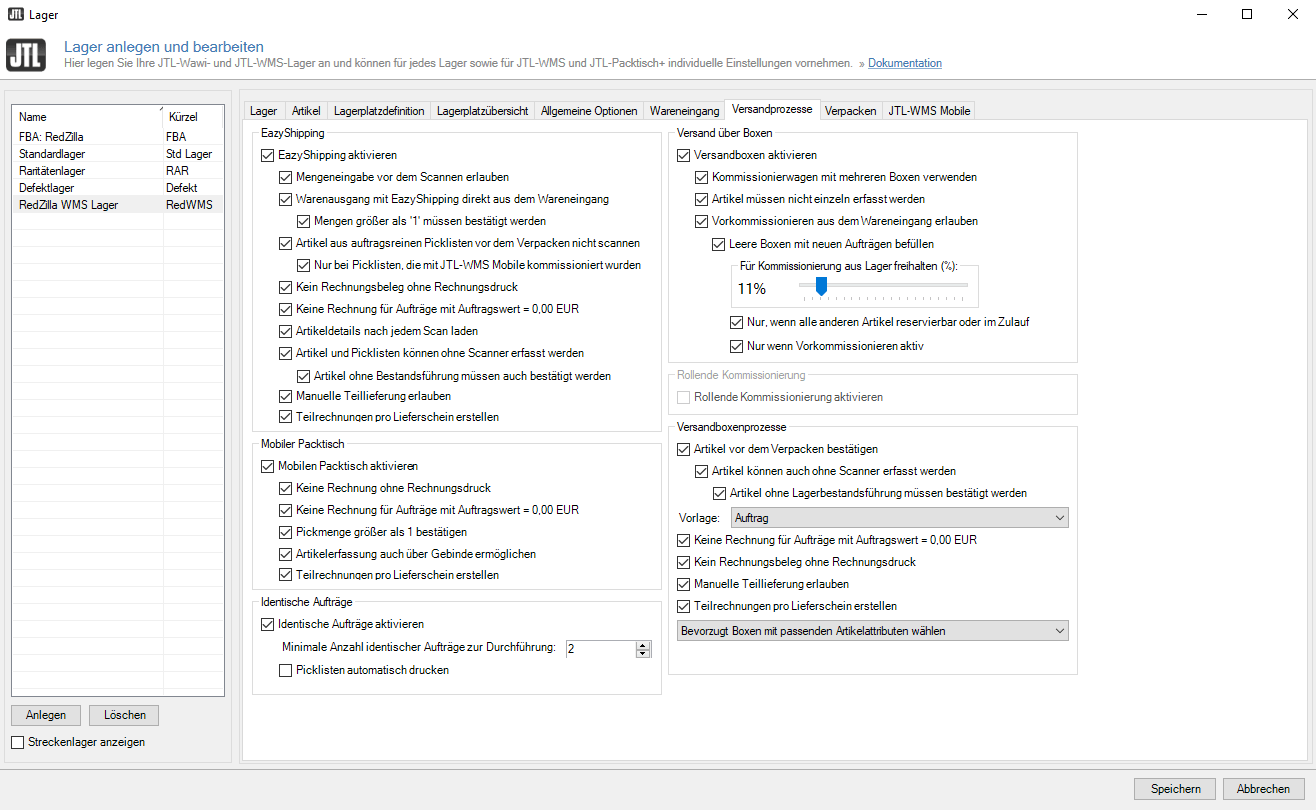Click the minimum identical orders number field

[600, 649]
